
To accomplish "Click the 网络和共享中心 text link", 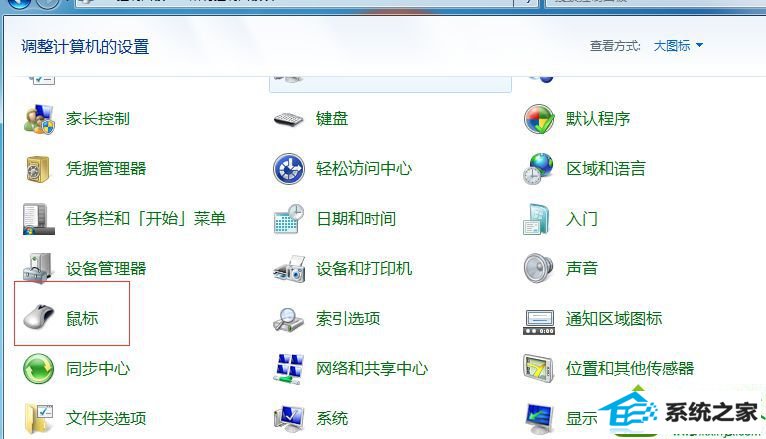I will [x=372, y=369].
